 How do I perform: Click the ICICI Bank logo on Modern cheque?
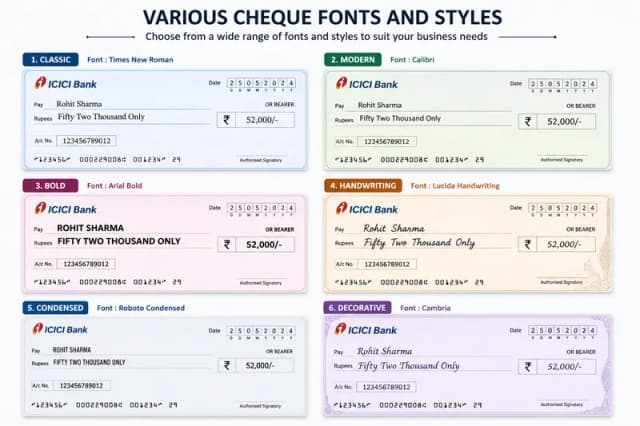[367, 83]
